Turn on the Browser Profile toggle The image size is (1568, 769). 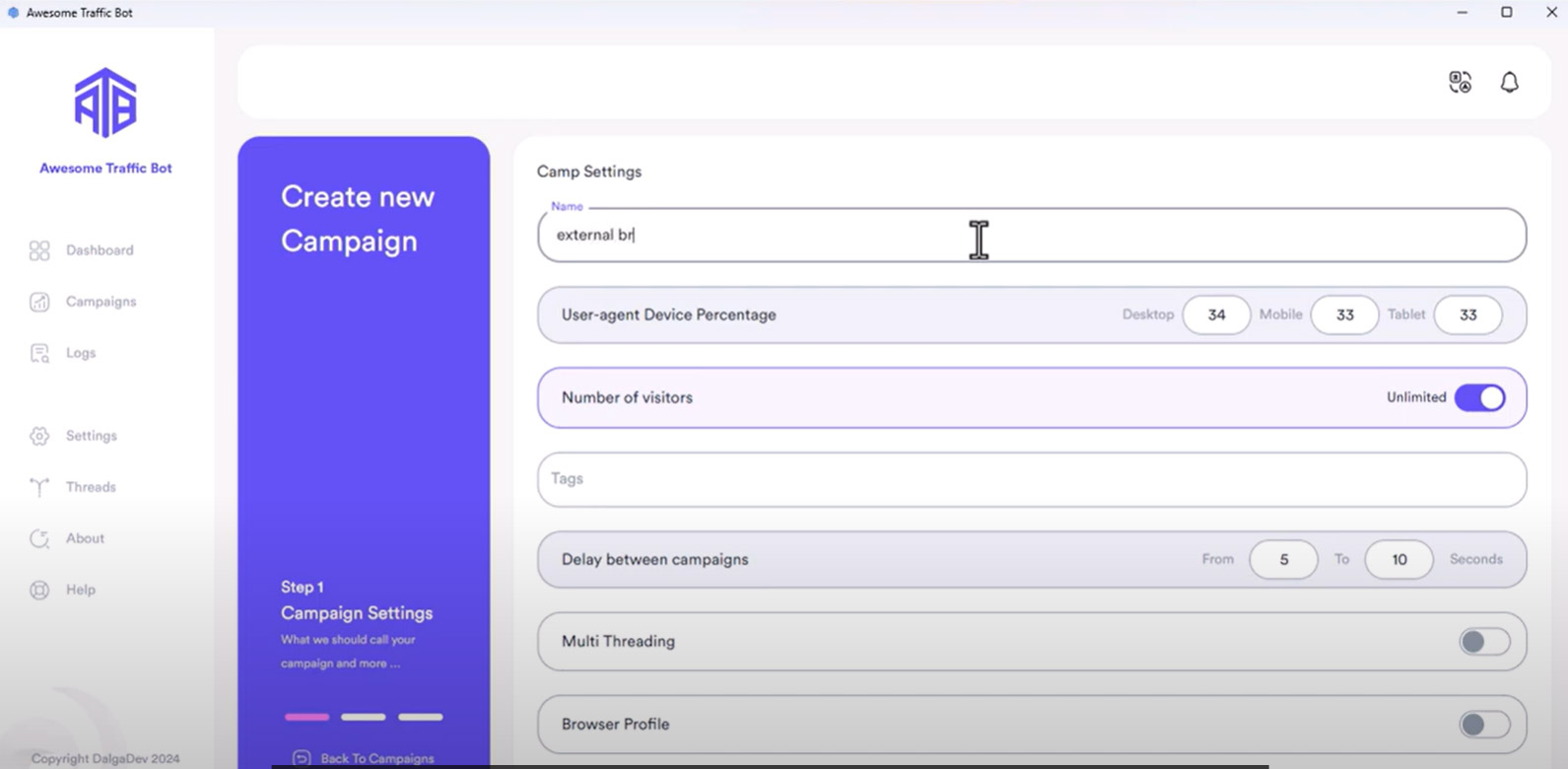[x=1484, y=725]
